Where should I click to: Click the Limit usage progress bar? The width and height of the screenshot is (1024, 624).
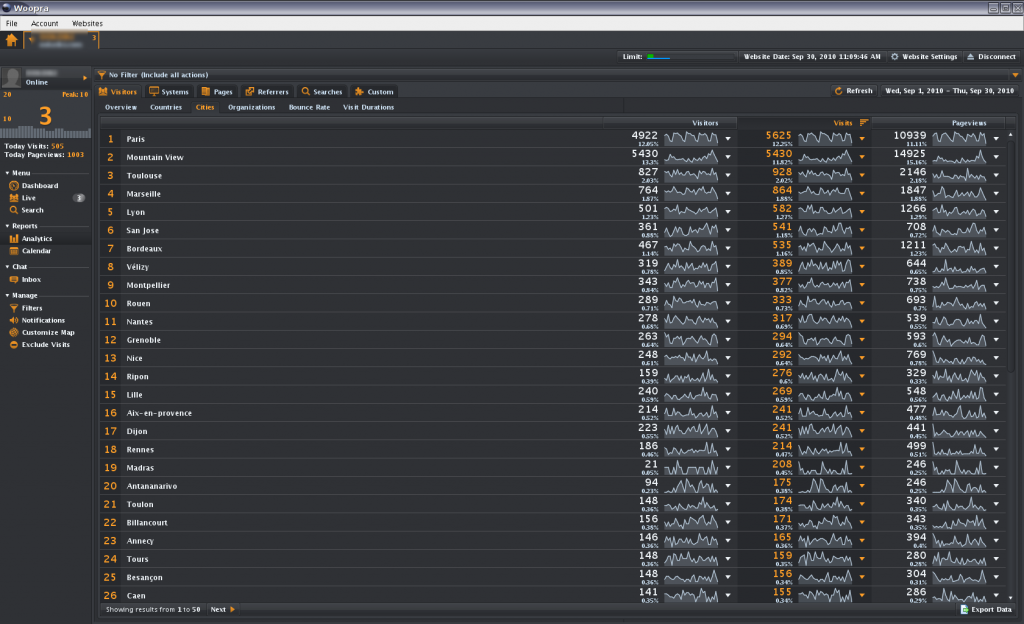pos(691,57)
